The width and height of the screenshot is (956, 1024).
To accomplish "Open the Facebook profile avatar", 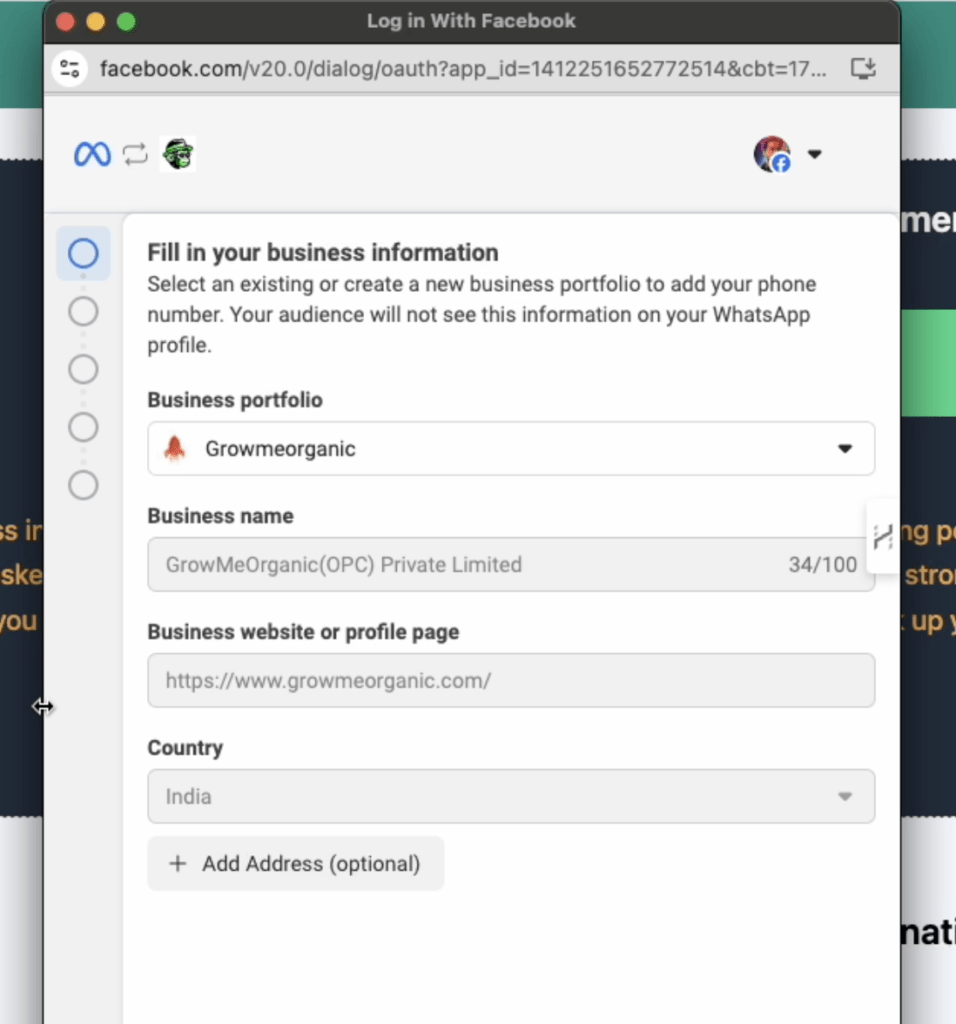I will [773, 154].
